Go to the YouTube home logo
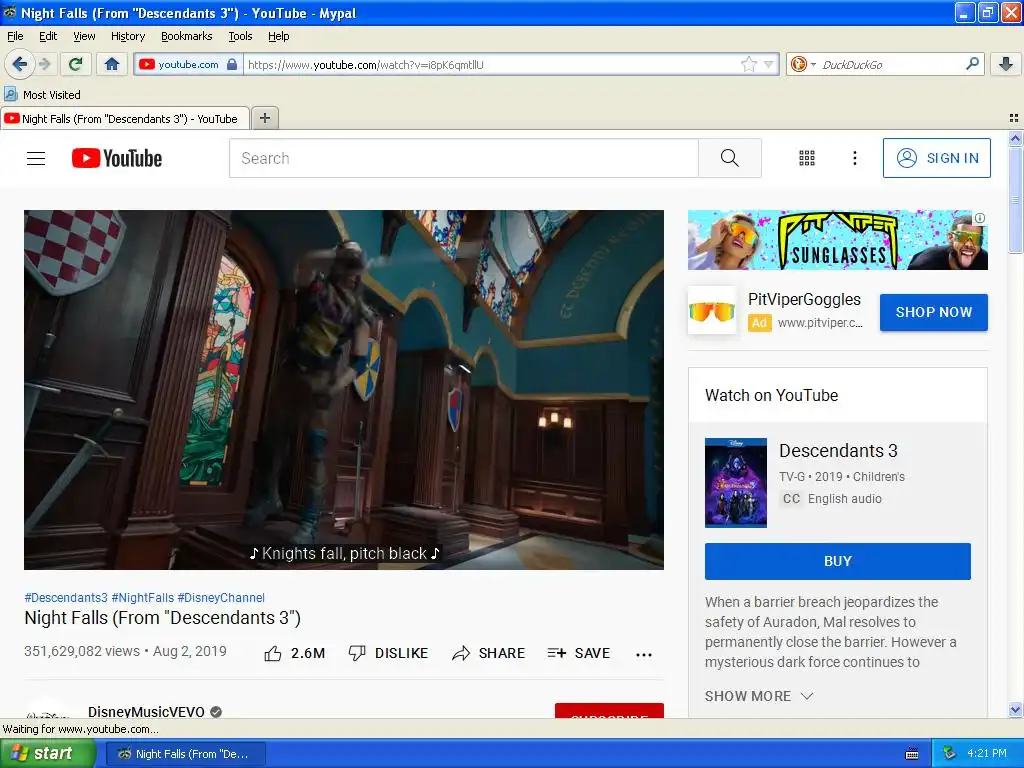This screenshot has height=768, width=1024. [x=117, y=158]
